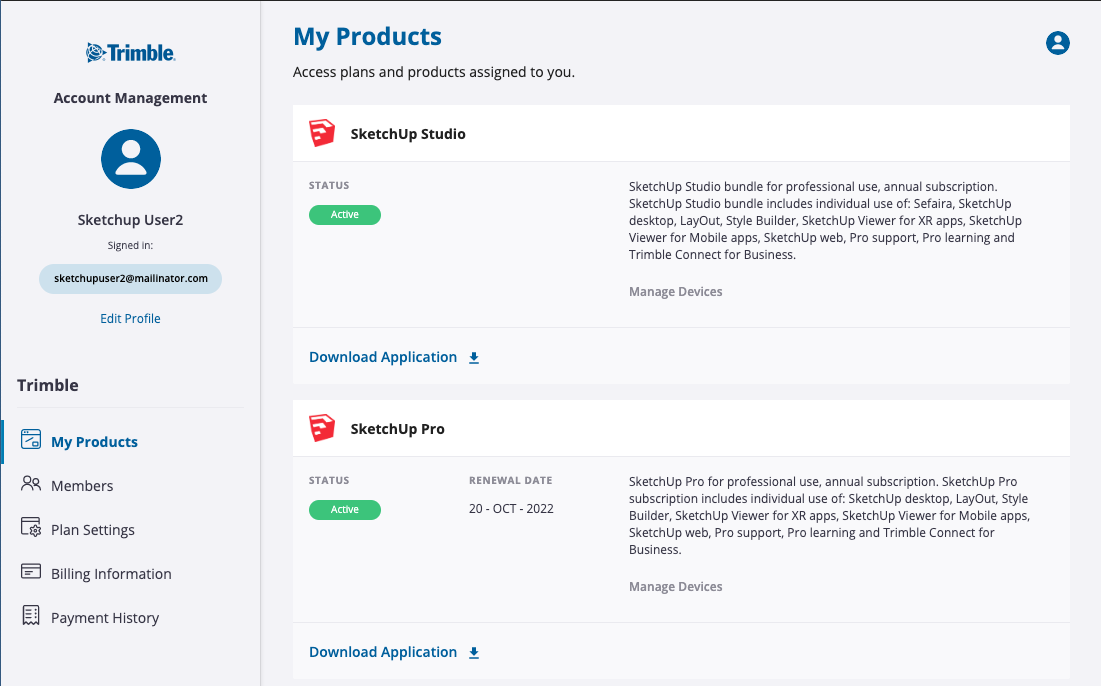Screen dimensions: 1101x686
Task: Click the Plan Settings gear icon
Action: (x=31, y=527)
